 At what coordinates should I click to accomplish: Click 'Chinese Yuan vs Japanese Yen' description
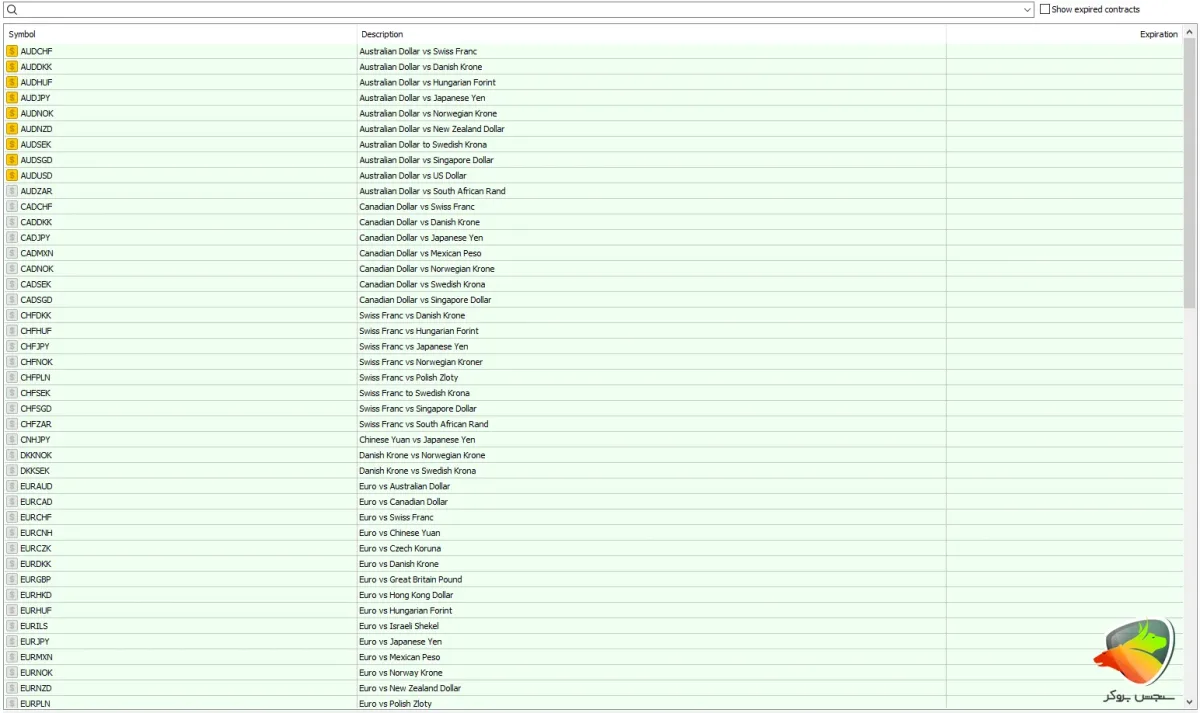click(417, 439)
